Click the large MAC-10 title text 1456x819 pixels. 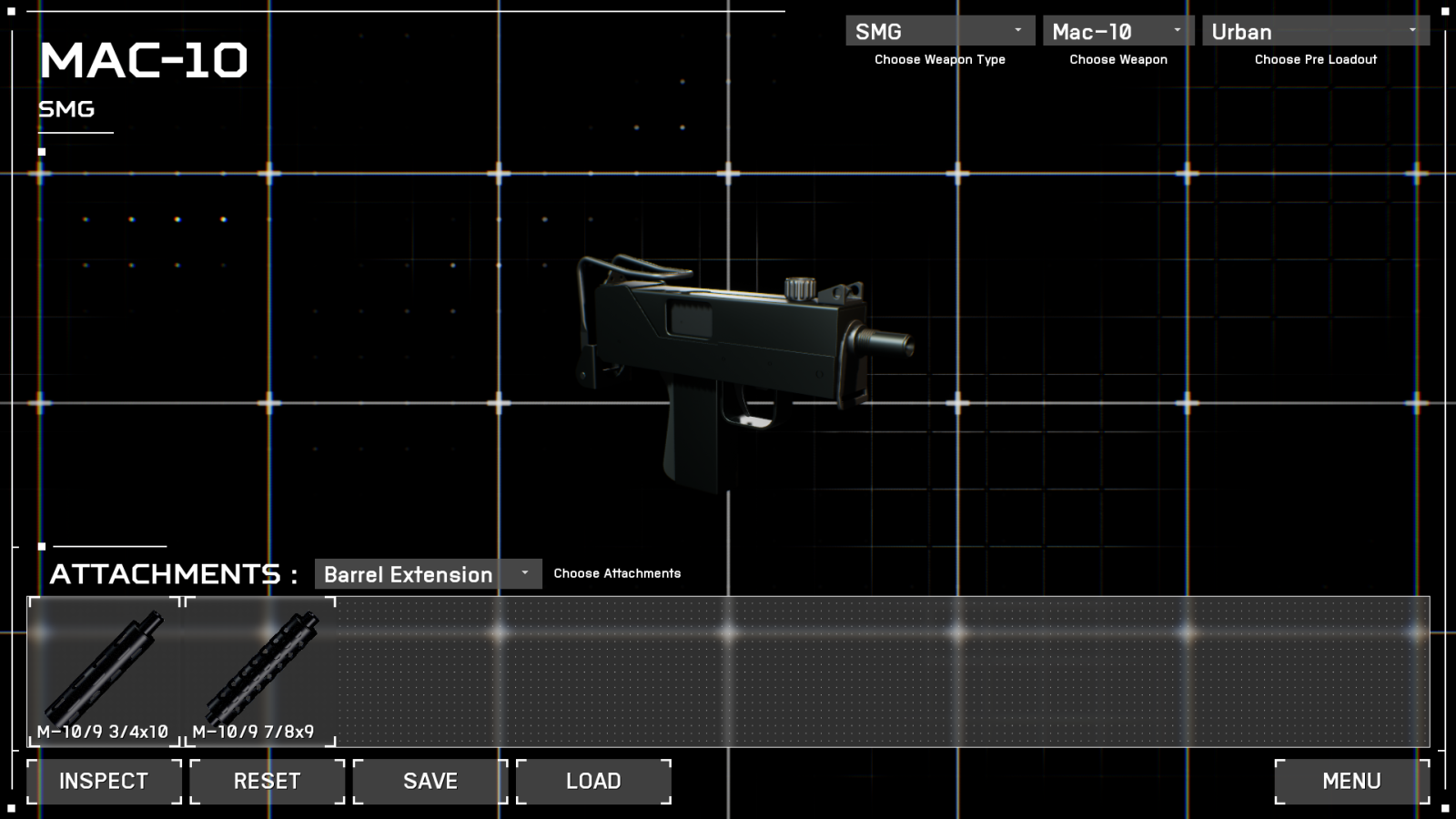click(x=144, y=61)
